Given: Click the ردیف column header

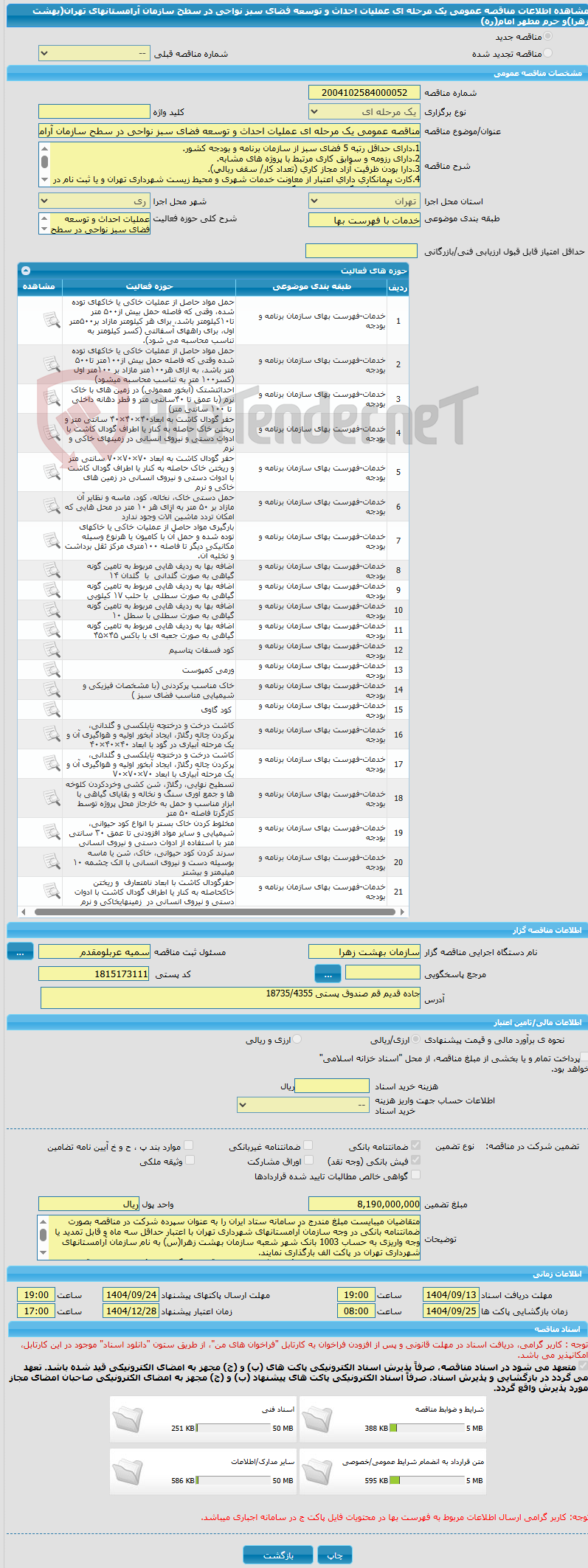Looking at the screenshot, I should 398,287.
